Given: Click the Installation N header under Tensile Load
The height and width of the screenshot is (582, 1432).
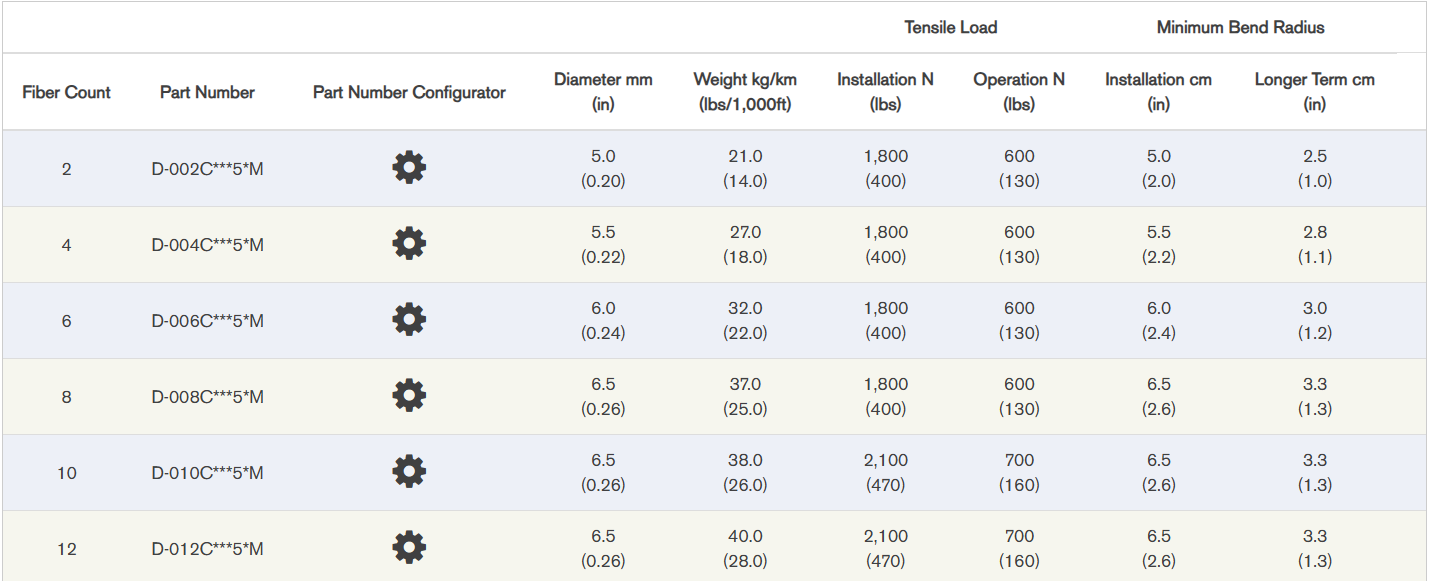Looking at the screenshot, I should pos(885,91).
